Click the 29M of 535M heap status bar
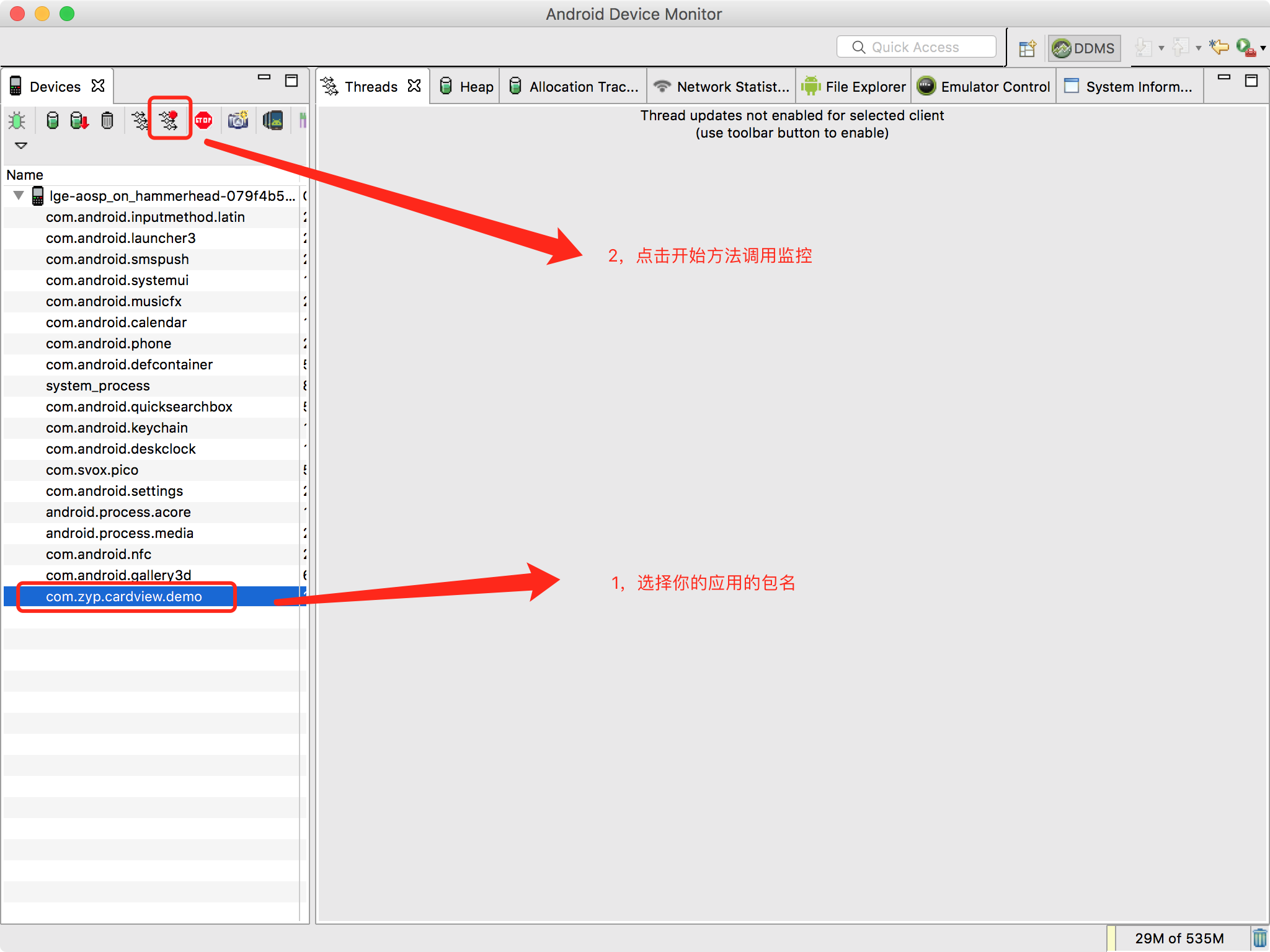 1179,938
